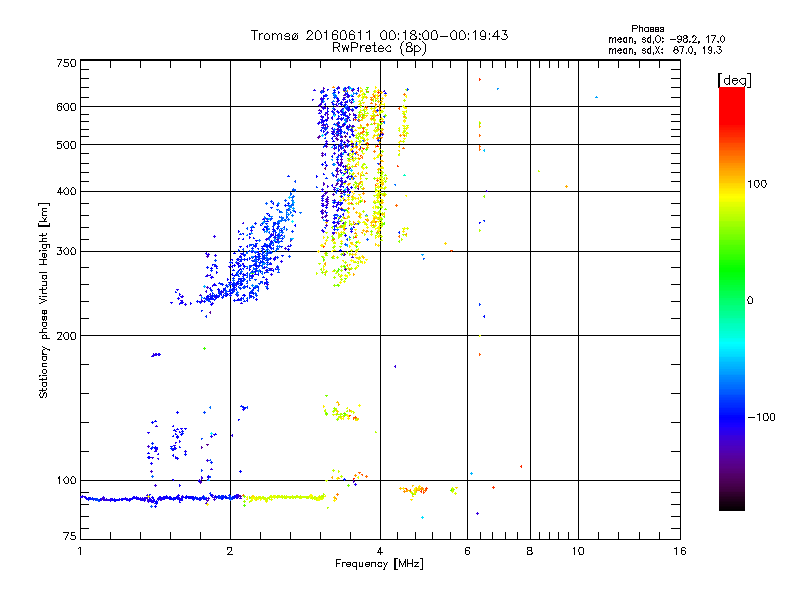
Task: Click the "RwPretec (8p)" subtitle text
Action: (x=379, y=48)
